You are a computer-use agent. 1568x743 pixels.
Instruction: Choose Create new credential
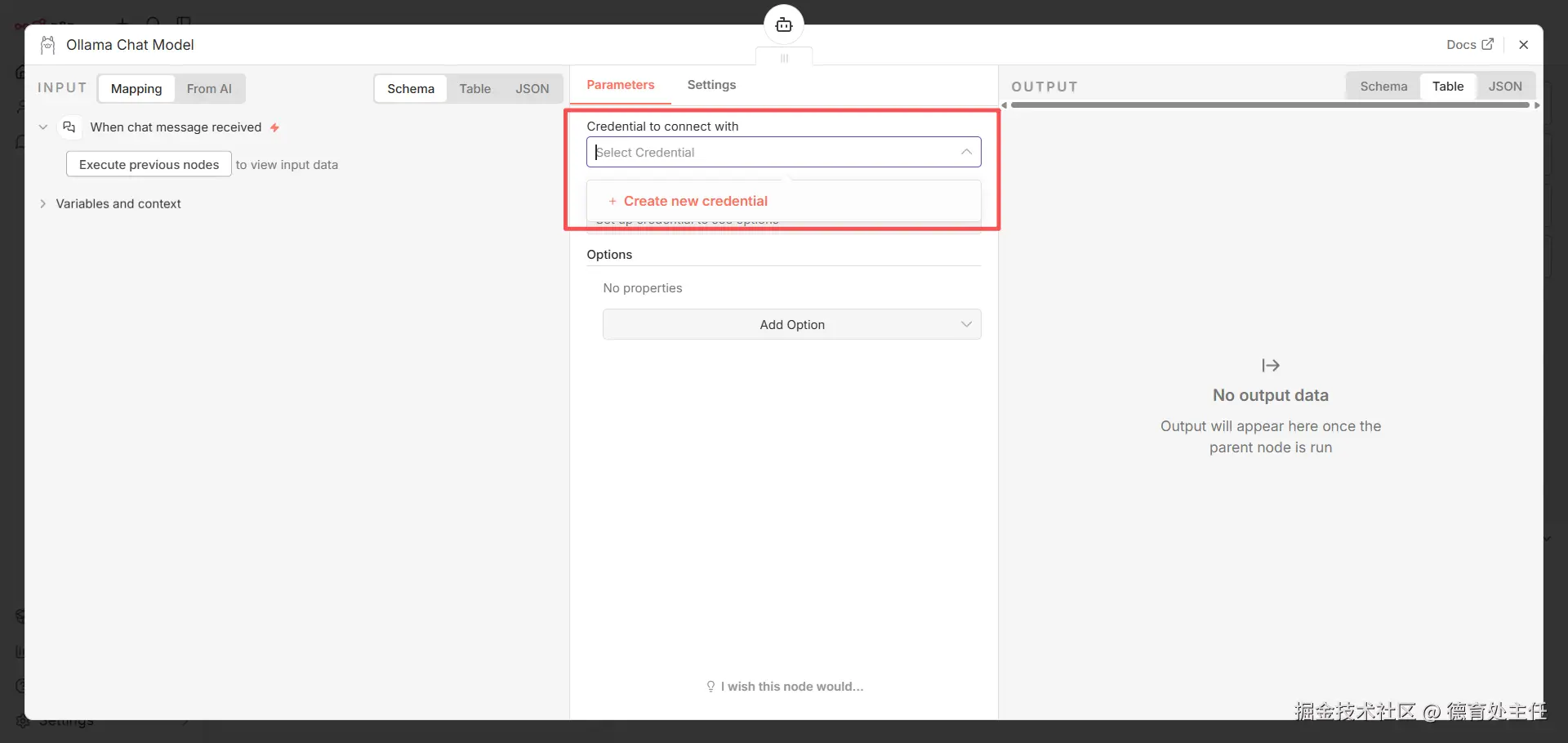click(x=784, y=201)
